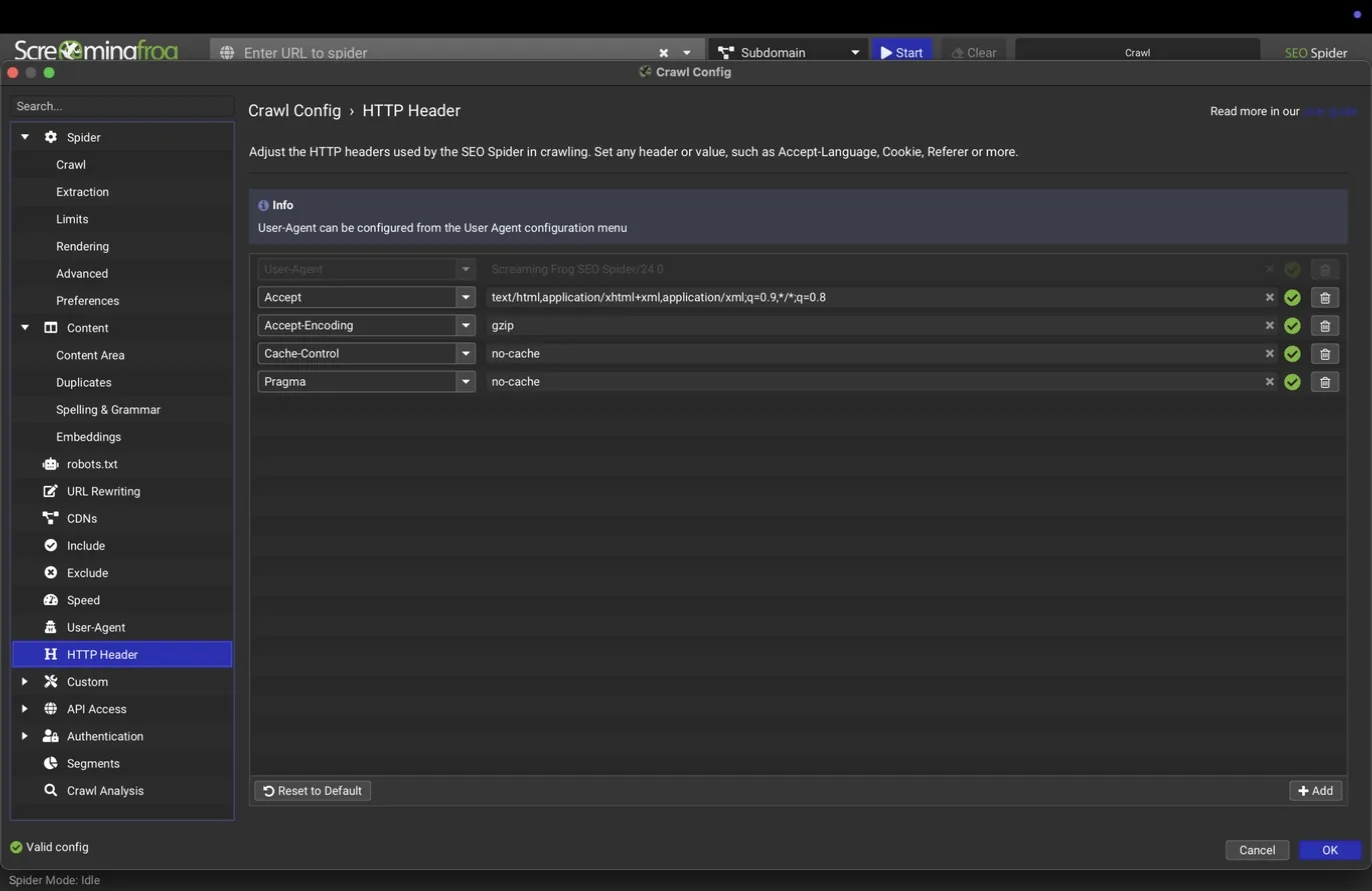The height and width of the screenshot is (891, 1372).
Task: Click the CDNs network icon
Action: (51, 518)
